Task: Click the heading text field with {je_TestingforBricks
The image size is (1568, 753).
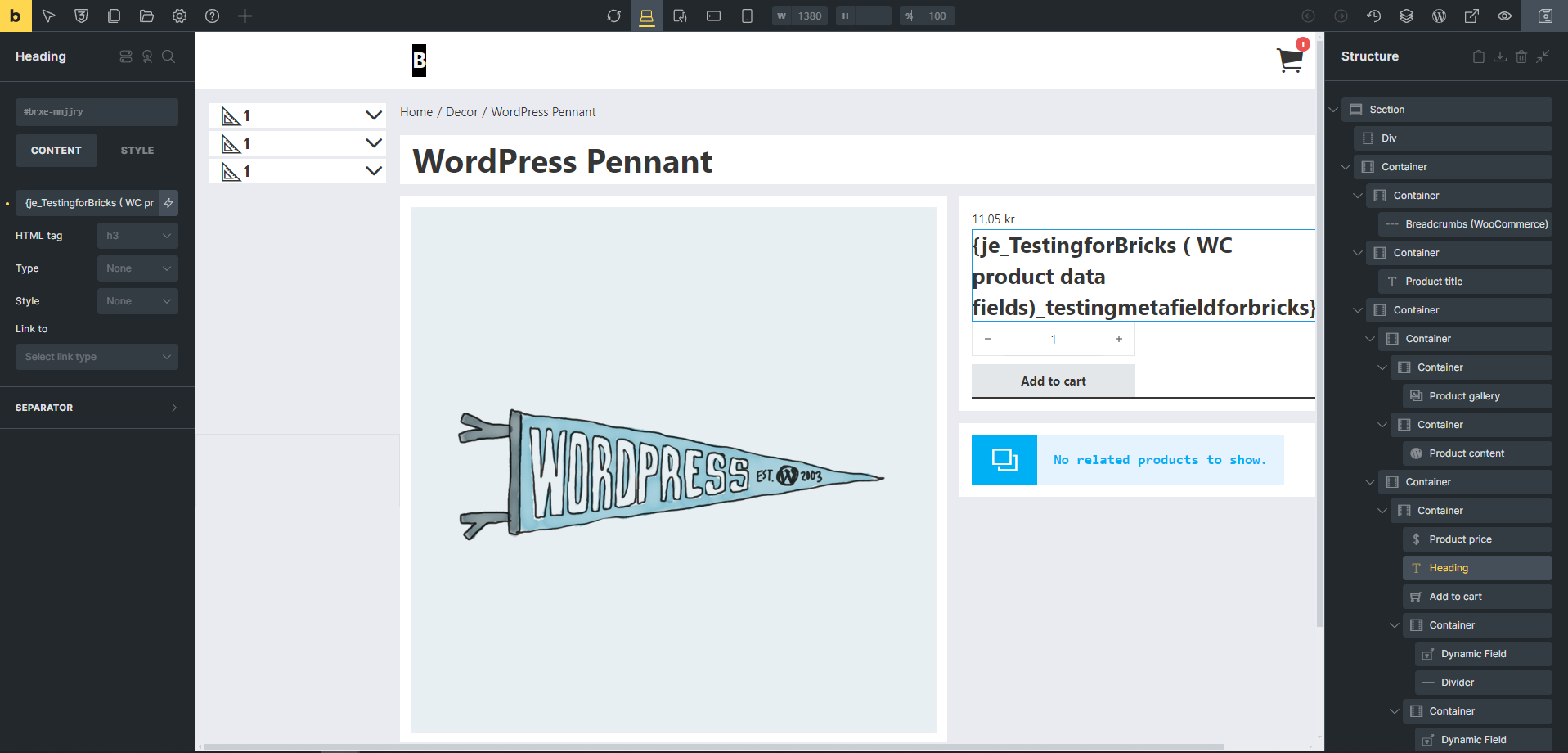Action: tap(87, 203)
